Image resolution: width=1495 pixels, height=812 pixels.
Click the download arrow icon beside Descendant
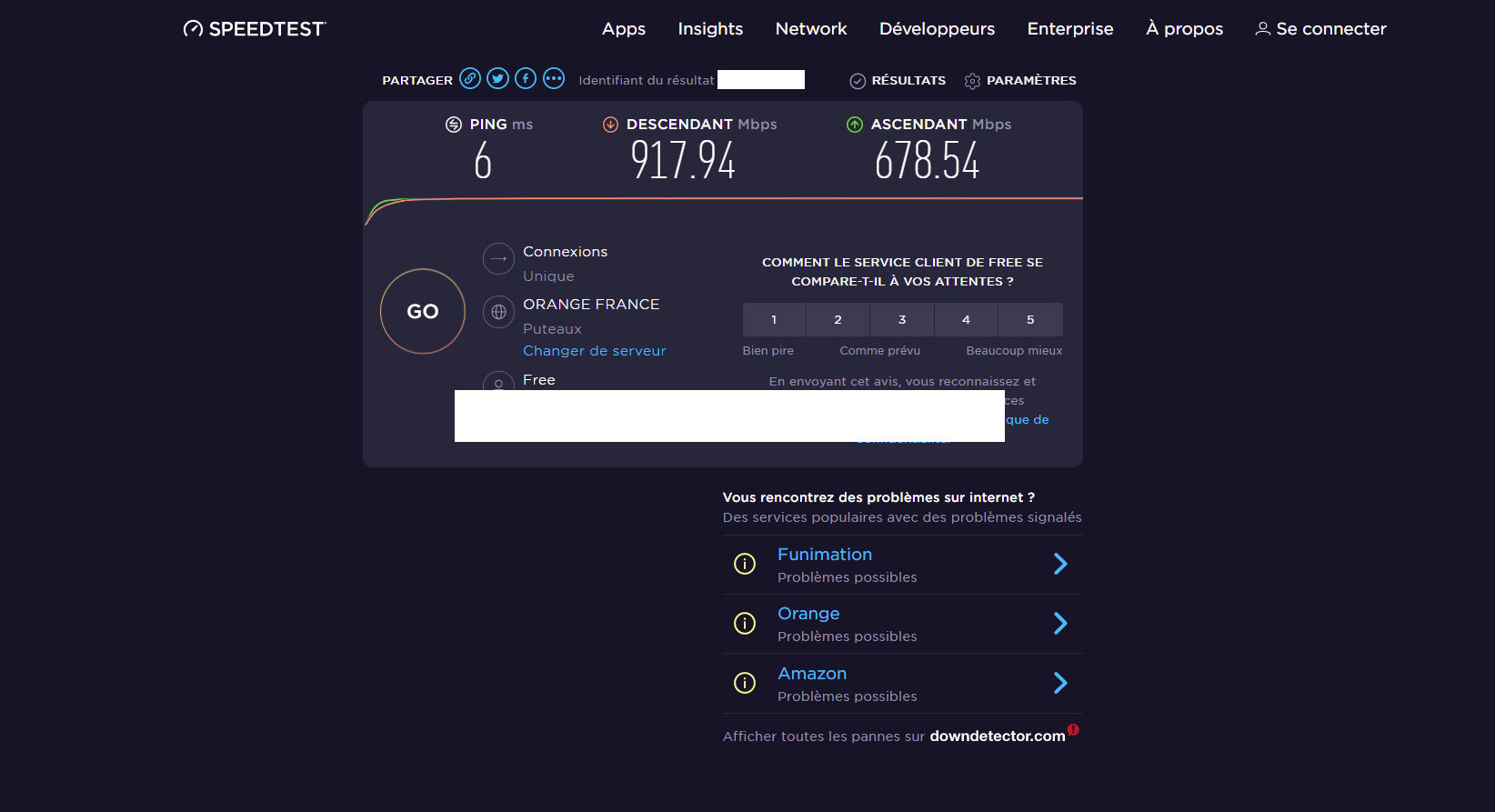click(611, 125)
